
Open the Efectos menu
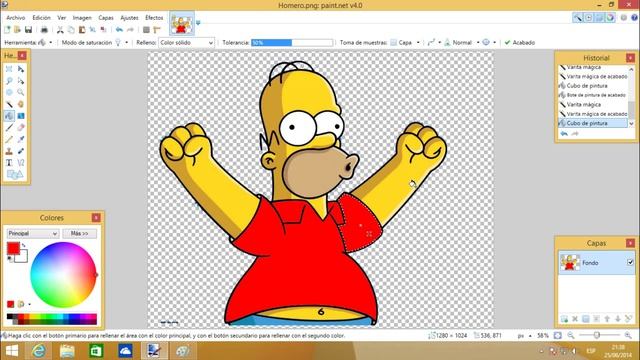click(154, 18)
